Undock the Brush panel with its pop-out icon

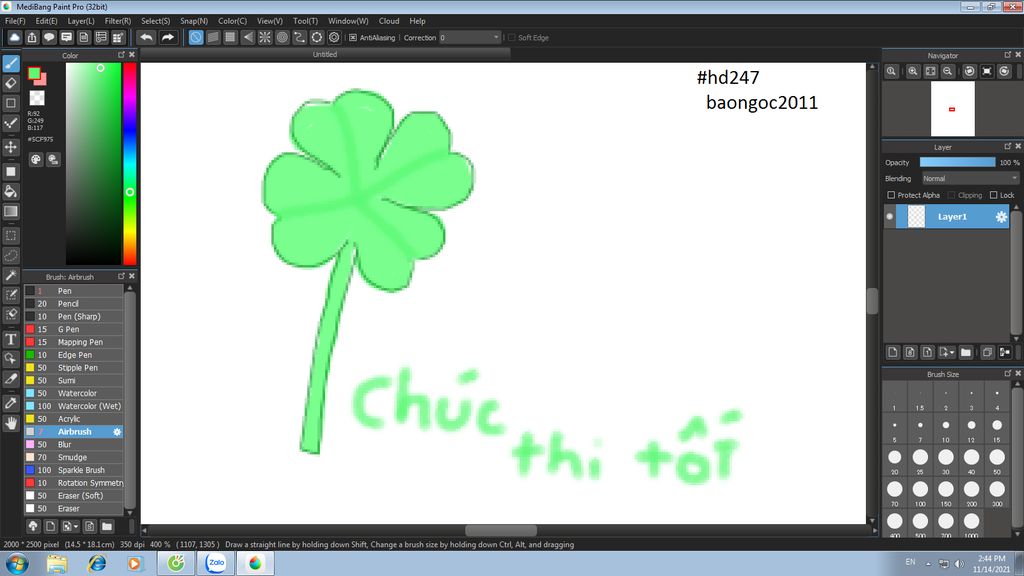[121, 276]
